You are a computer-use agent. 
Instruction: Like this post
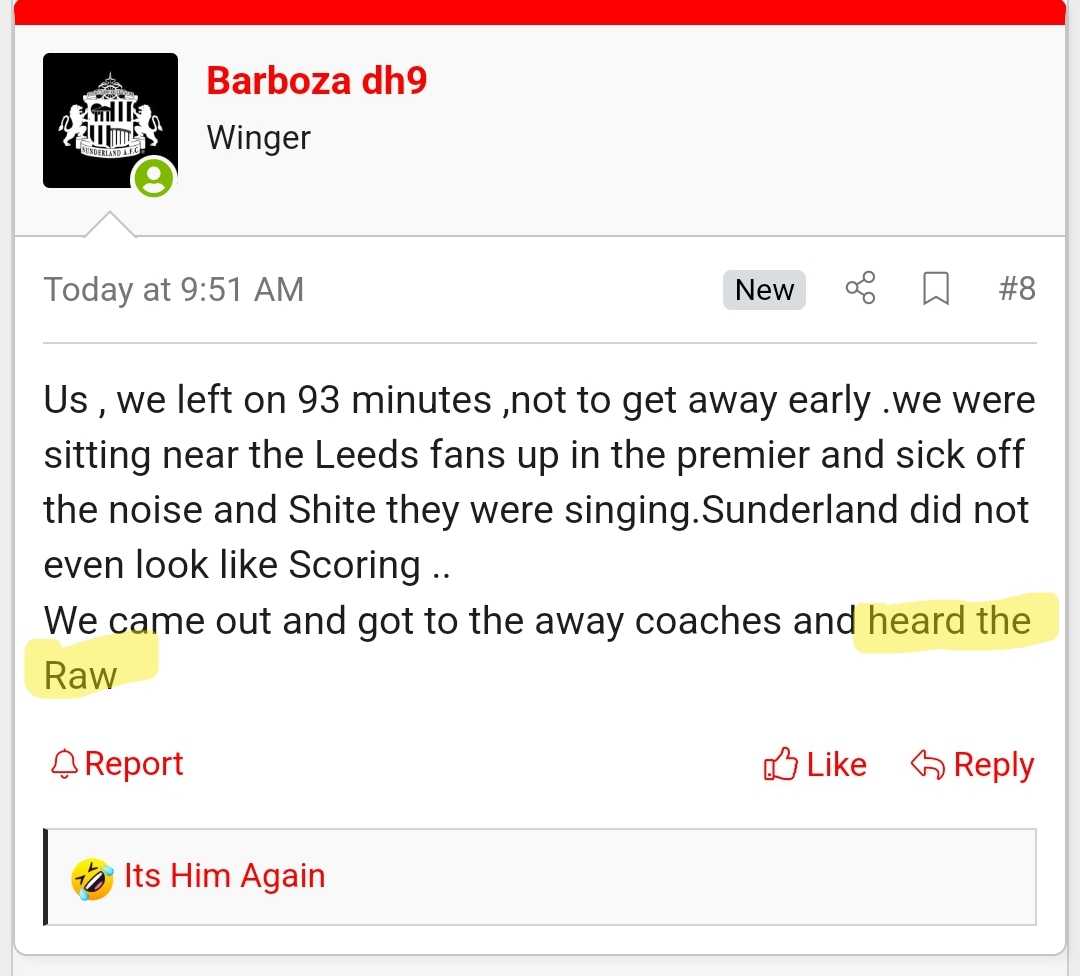(815, 765)
